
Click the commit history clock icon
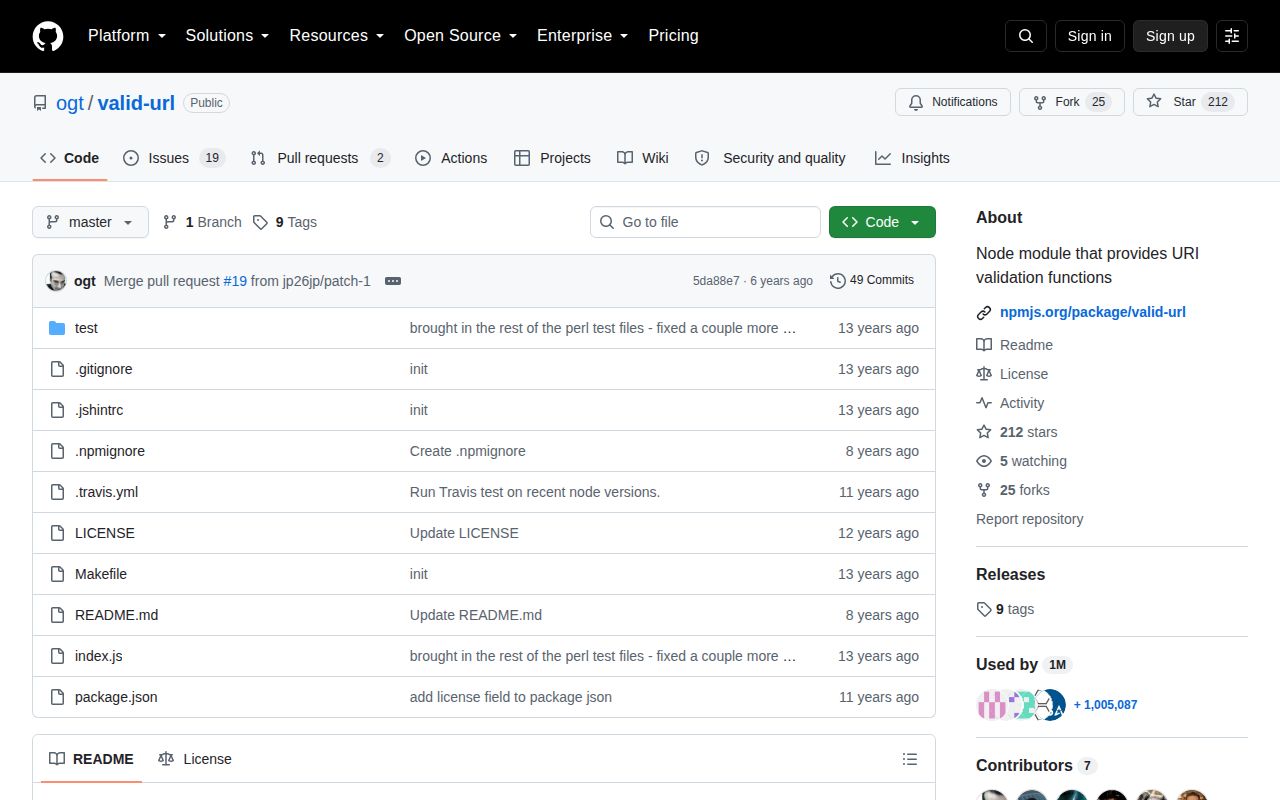[838, 281]
